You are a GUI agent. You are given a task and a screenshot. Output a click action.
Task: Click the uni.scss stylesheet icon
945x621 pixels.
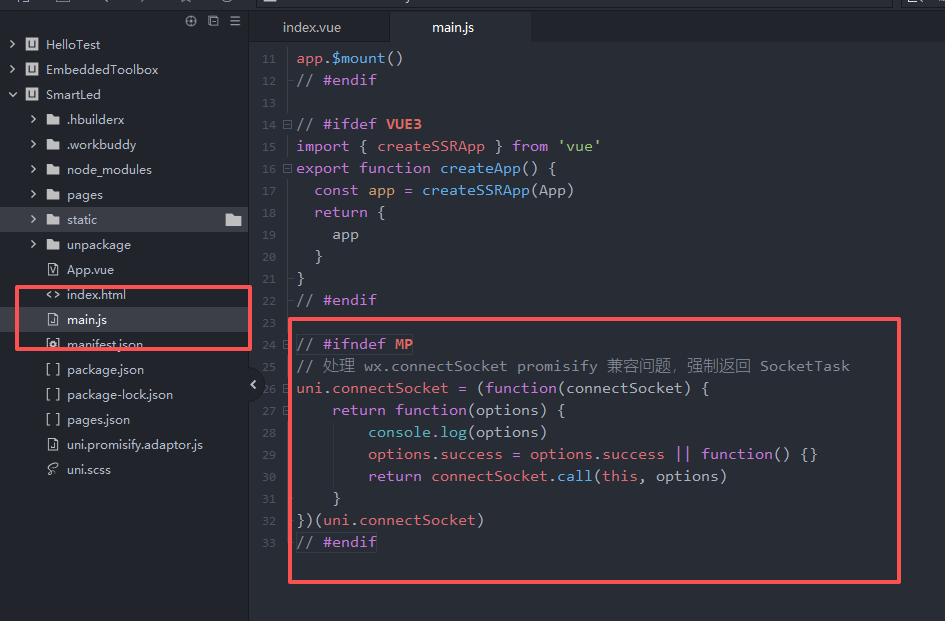click(53, 469)
